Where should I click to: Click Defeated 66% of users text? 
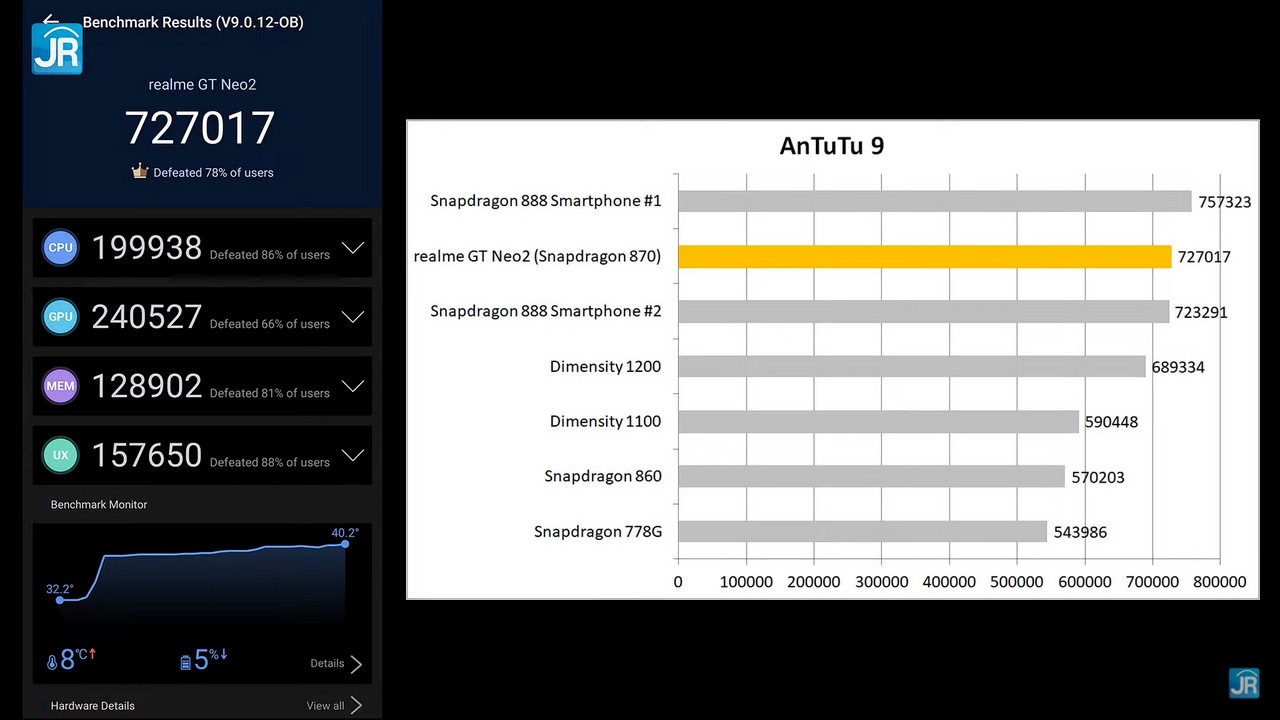click(270, 324)
